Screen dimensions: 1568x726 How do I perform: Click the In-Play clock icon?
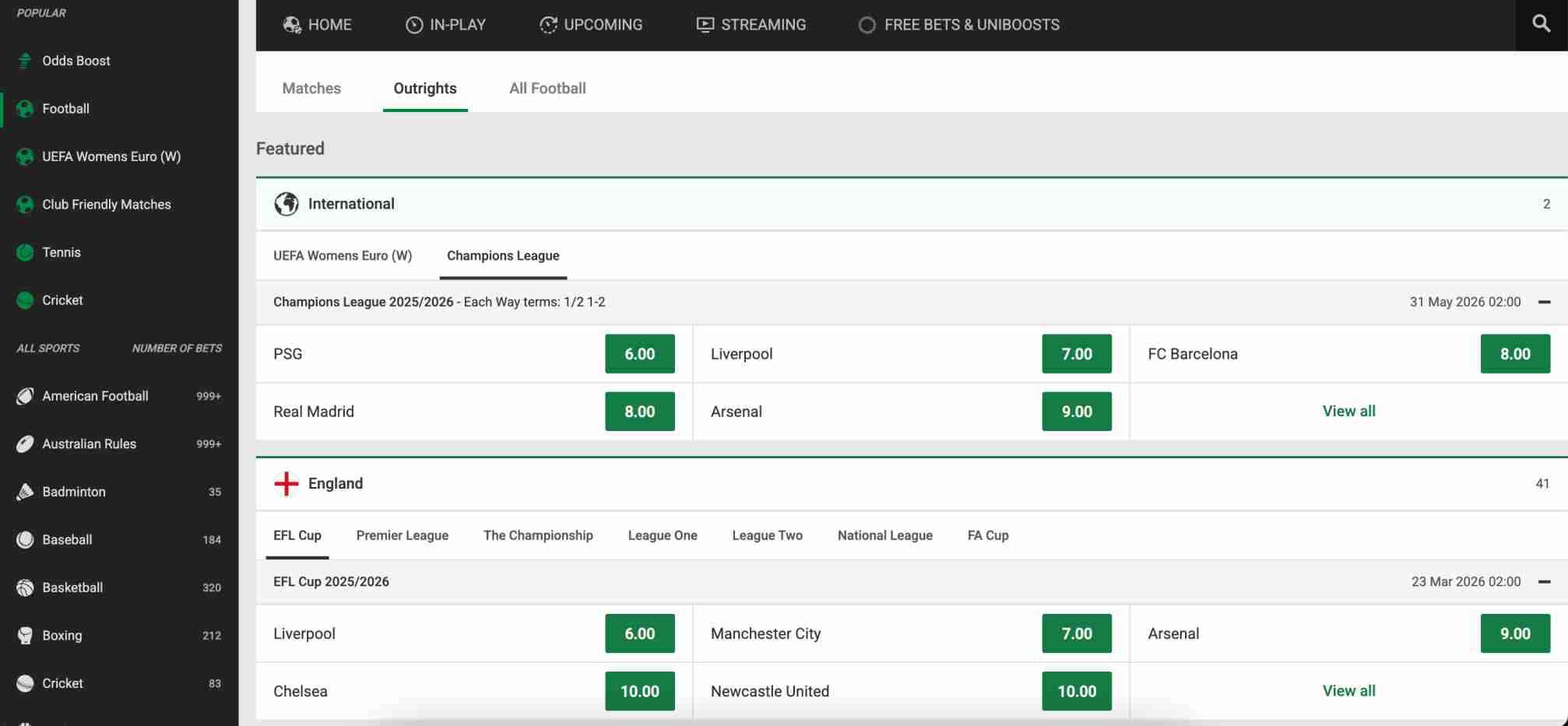tap(414, 25)
